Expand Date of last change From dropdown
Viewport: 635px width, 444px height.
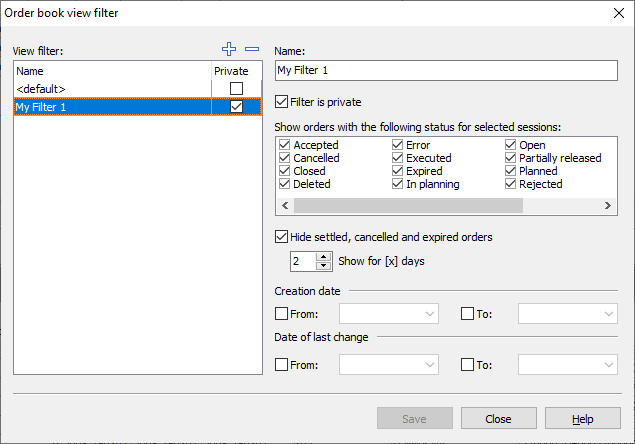coord(430,365)
